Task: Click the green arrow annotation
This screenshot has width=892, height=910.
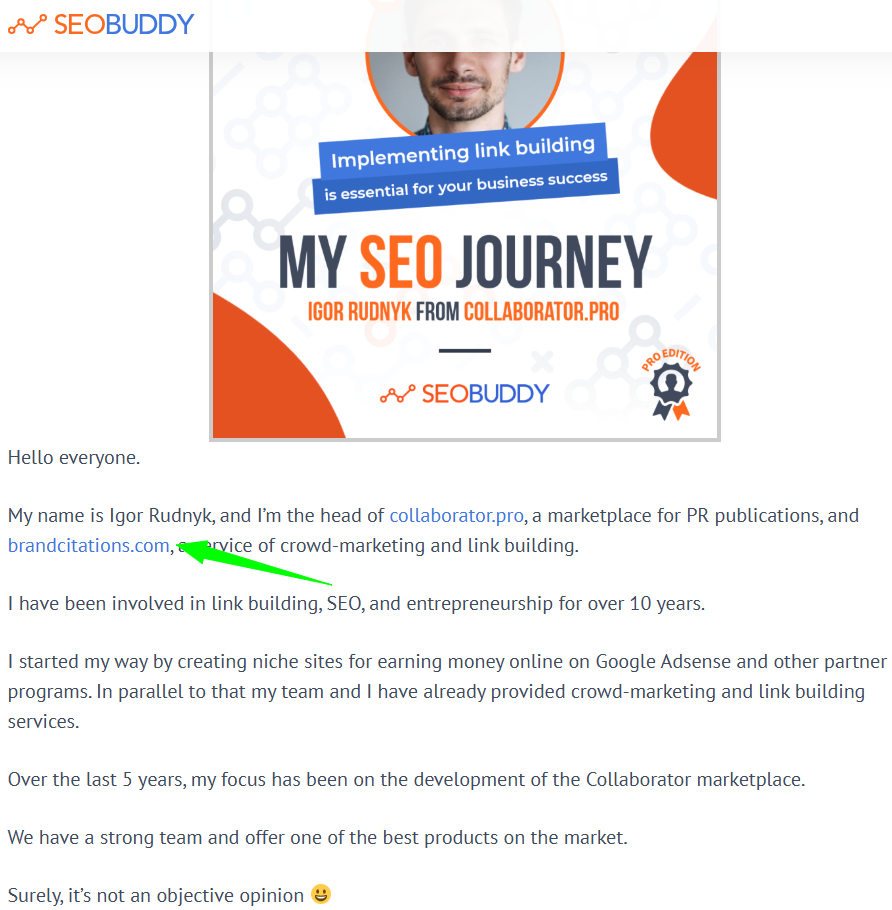Action: 254,561
